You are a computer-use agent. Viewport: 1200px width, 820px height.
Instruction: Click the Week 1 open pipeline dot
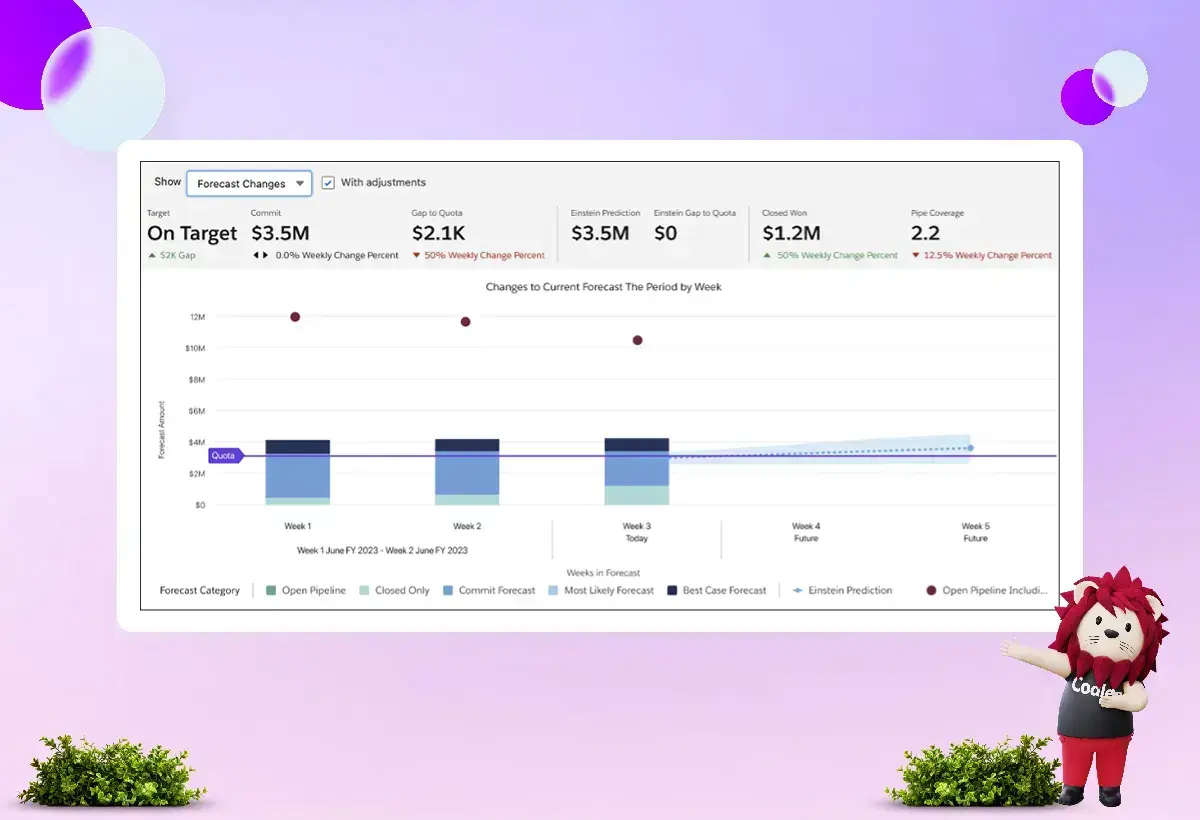point(295,317)
